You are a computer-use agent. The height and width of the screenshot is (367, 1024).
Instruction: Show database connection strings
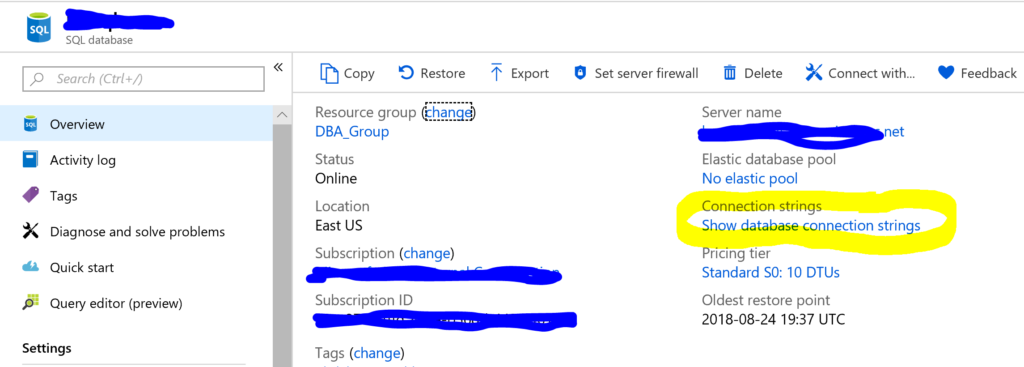[811, 225]
